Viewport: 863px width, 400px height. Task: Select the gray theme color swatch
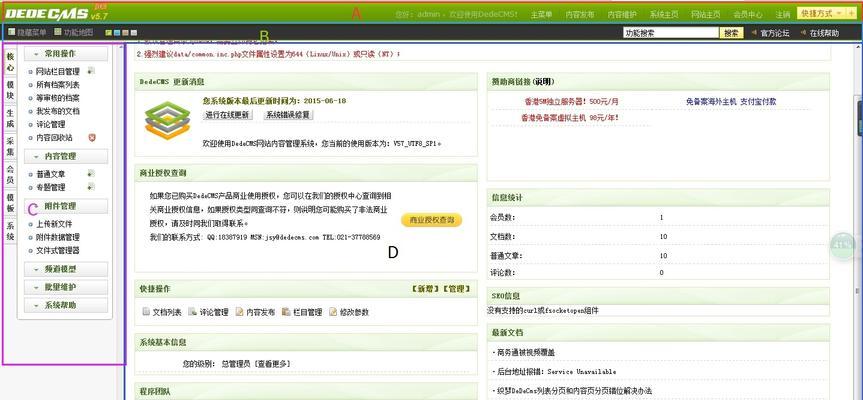click(x=134, y=33)
